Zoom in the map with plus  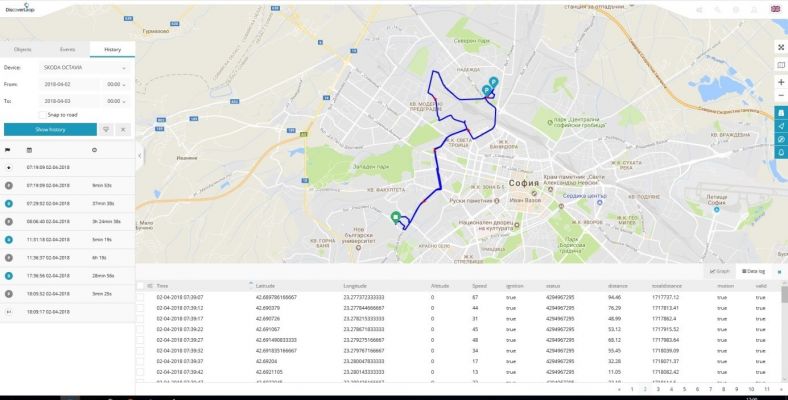tap(781, 82)
